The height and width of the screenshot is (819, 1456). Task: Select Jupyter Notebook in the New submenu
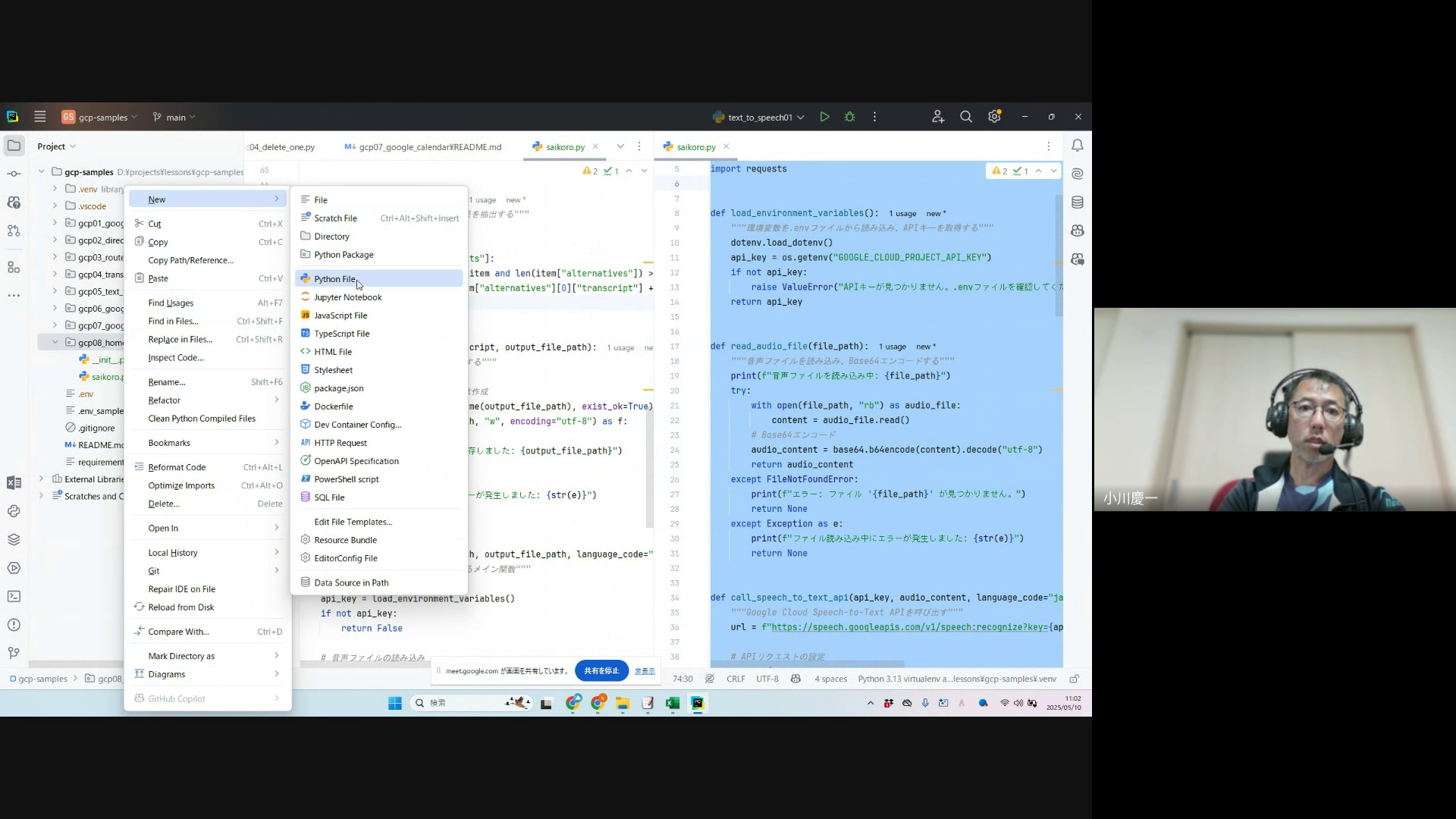point(347,297)
